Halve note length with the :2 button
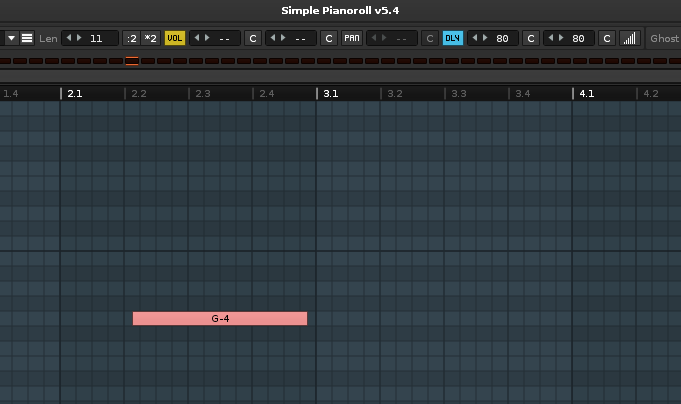This screenshot has height=404, width=681. pos(131,38)
